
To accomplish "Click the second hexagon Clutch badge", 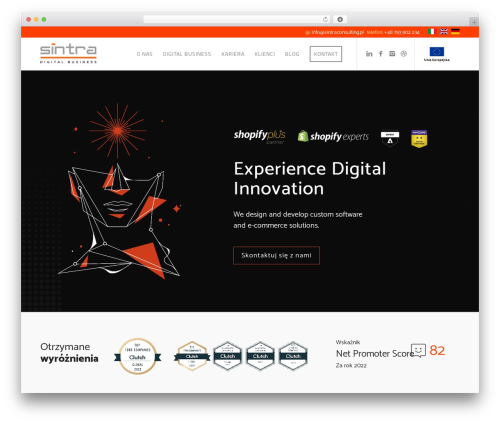I will pos(228,356).
